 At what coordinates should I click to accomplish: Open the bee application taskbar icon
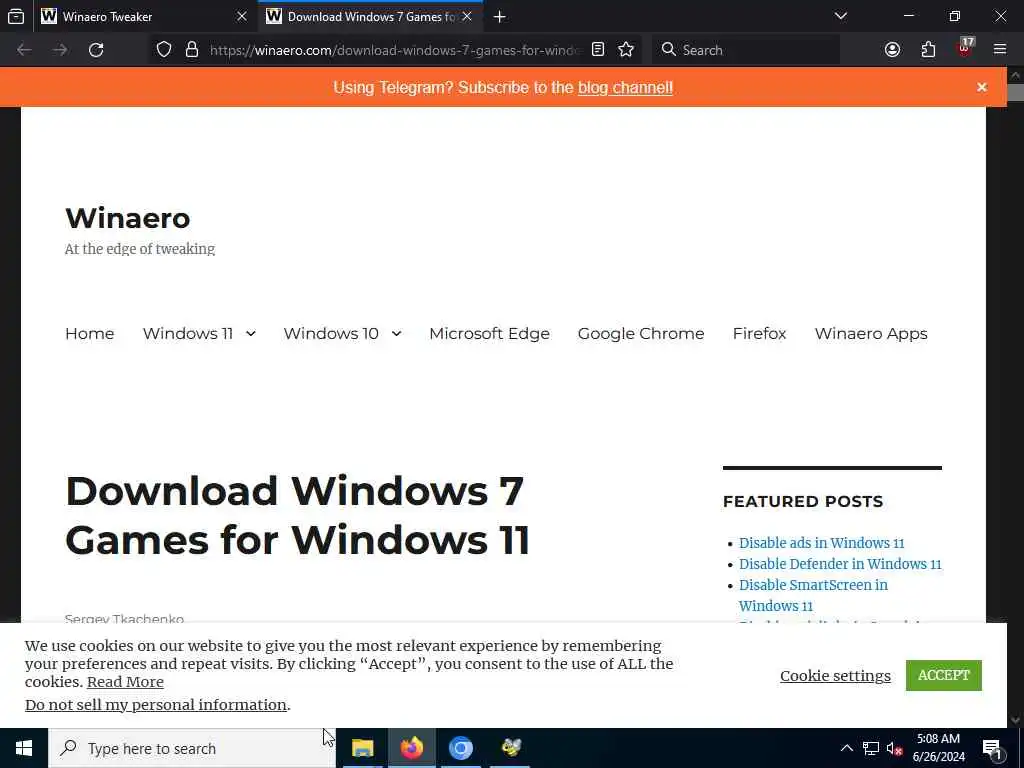[x=511, y=748]
